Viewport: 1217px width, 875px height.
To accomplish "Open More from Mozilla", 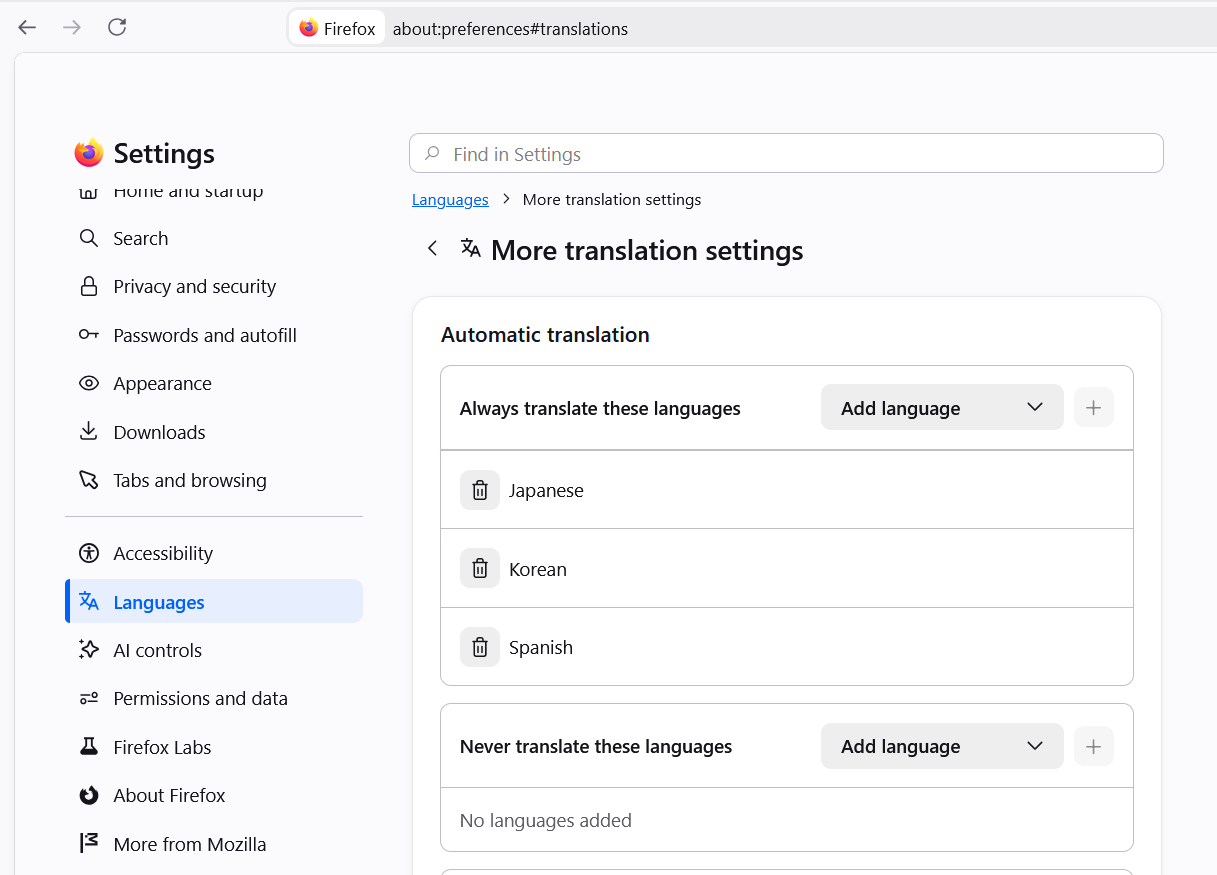I will pos(214,843).
